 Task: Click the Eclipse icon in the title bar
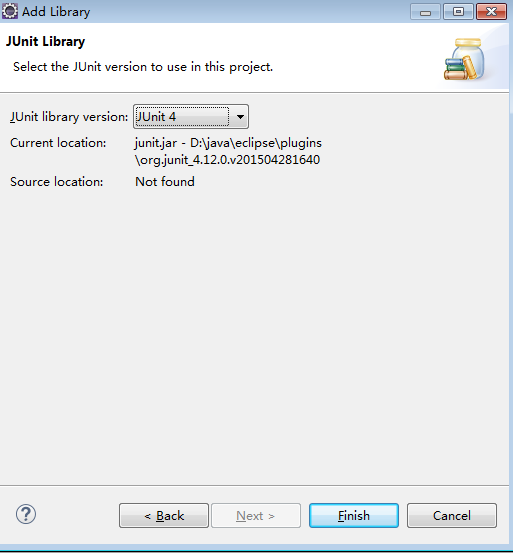point(10,11)
